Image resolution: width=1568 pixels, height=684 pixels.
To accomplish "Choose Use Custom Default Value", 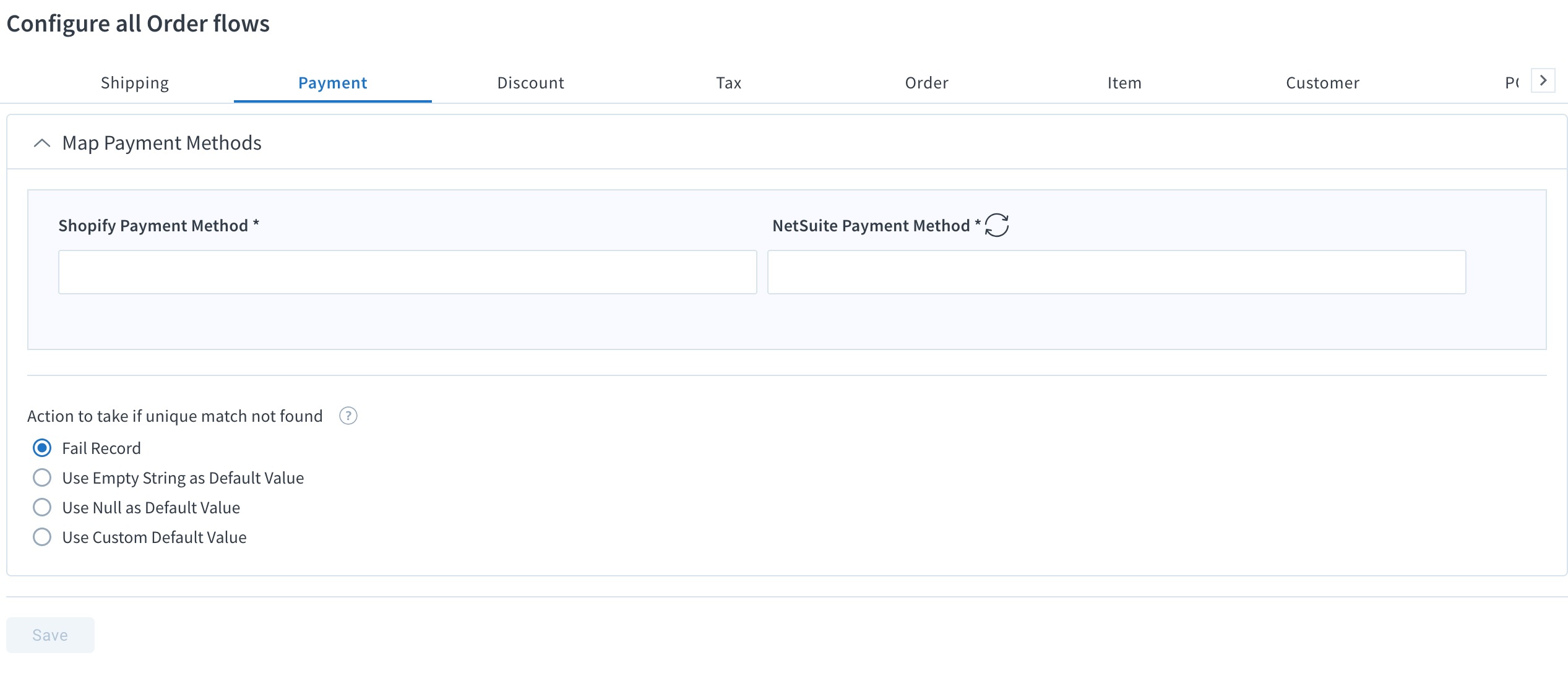I will point(42,537).
